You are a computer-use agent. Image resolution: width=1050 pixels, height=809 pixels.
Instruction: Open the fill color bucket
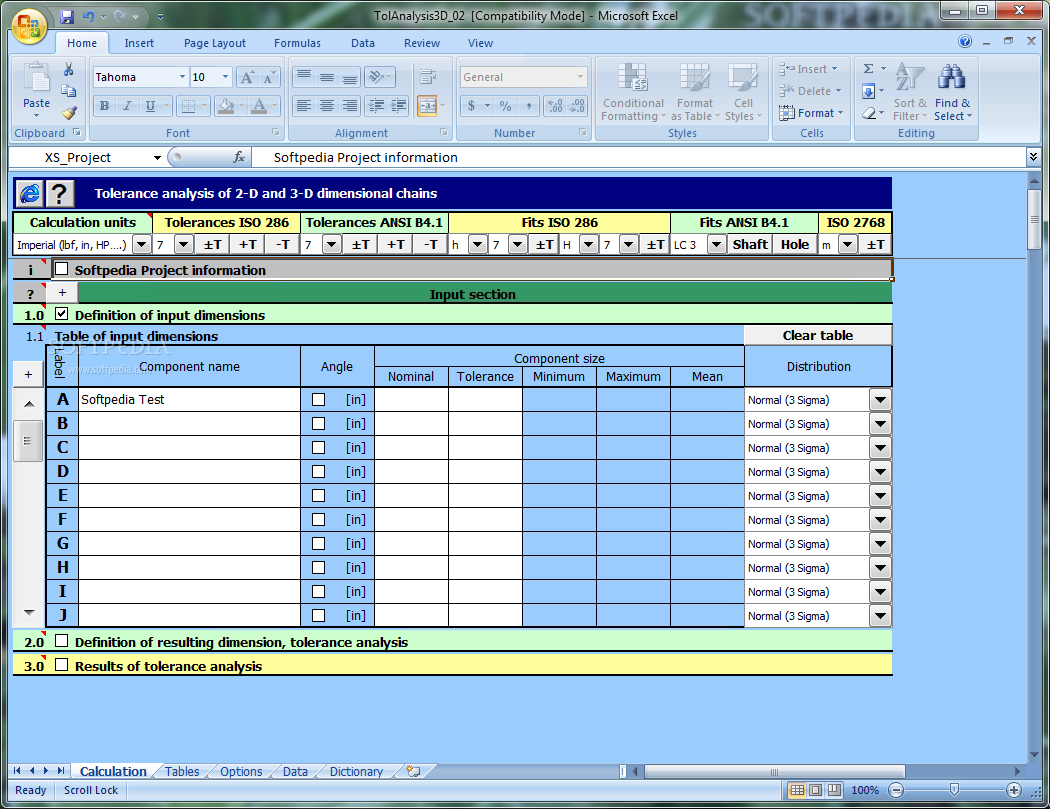[x=226, y=106]
